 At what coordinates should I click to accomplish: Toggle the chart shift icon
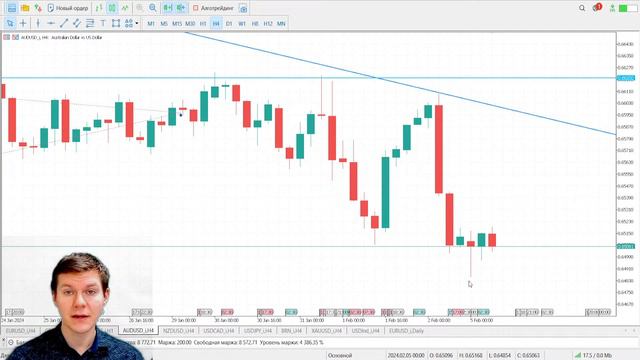tap(180, 8)
